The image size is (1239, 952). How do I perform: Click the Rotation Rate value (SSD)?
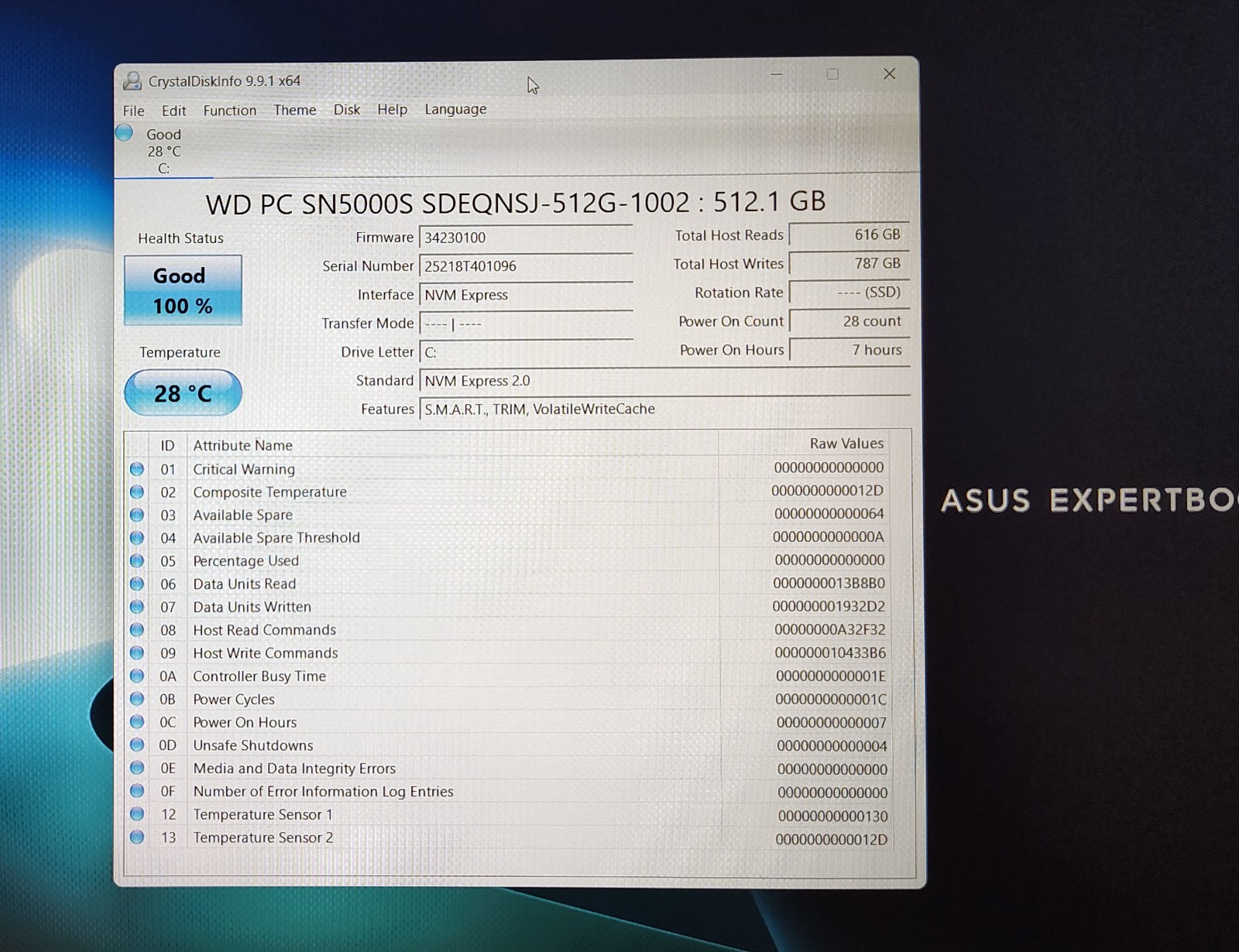[x=849, y=293]
